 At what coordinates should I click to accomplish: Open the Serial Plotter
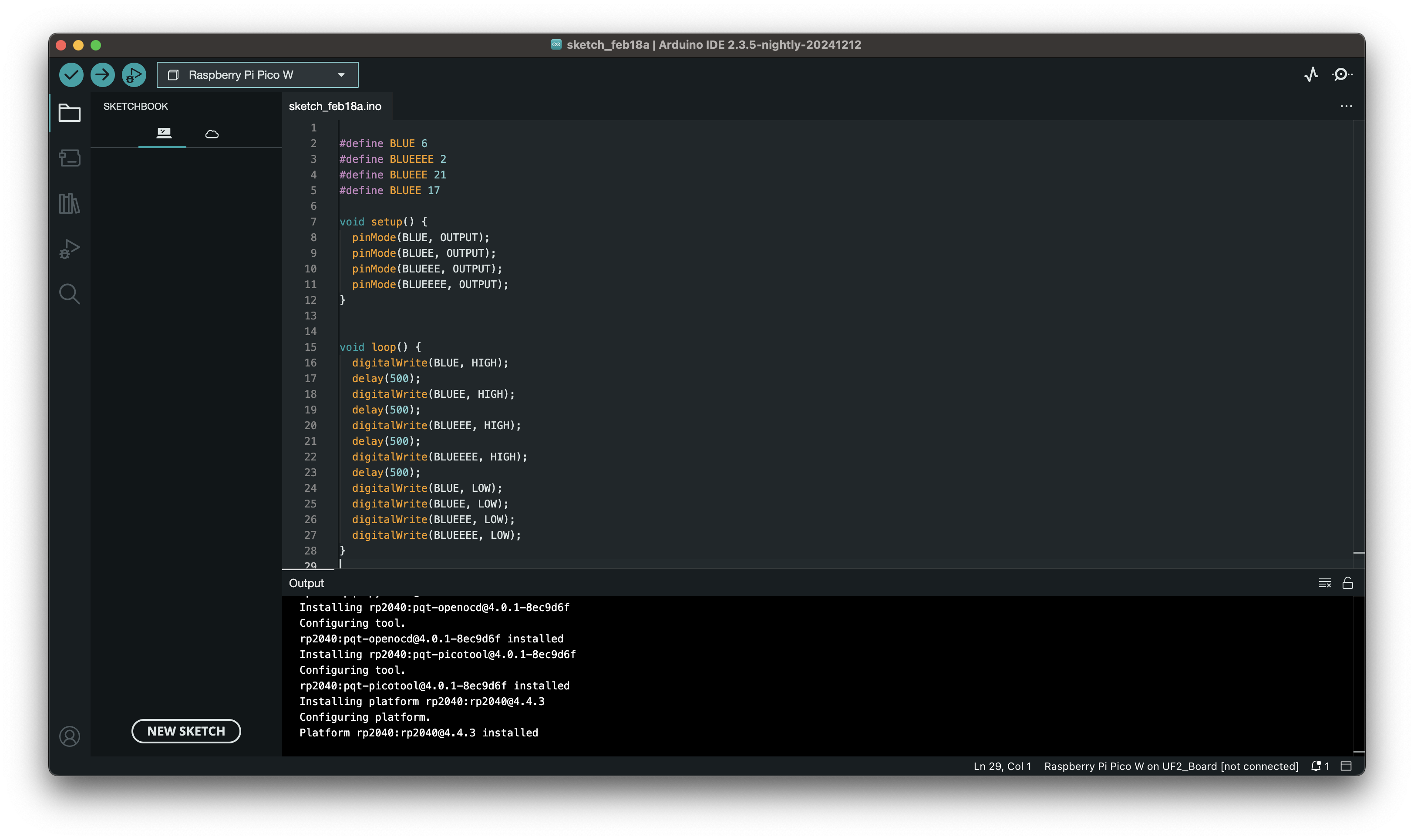coord(1311,75)
